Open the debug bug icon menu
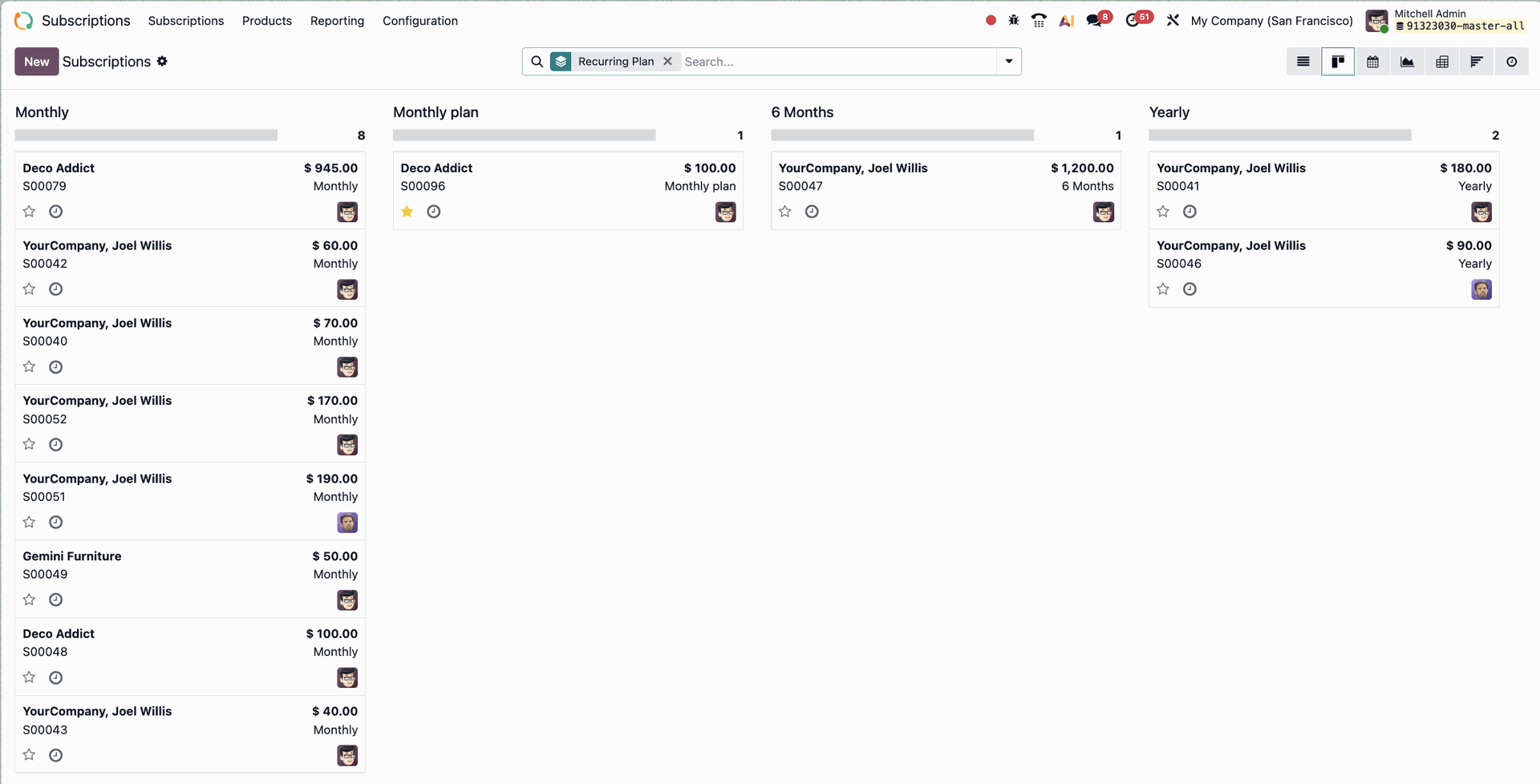Image resolution: width=1540 pixels, height=784 pixels. pyautogui.click(x=1014, y=21)
